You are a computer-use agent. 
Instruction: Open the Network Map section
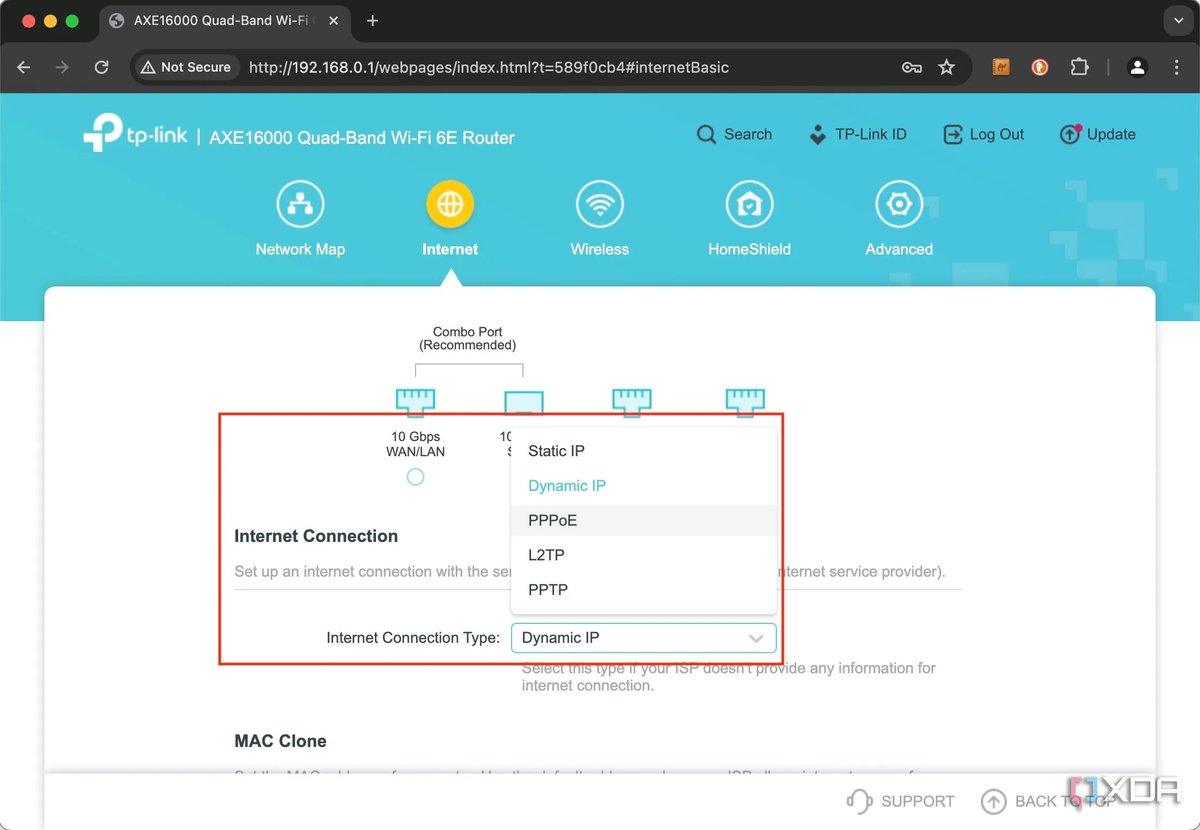pos(300,216)
